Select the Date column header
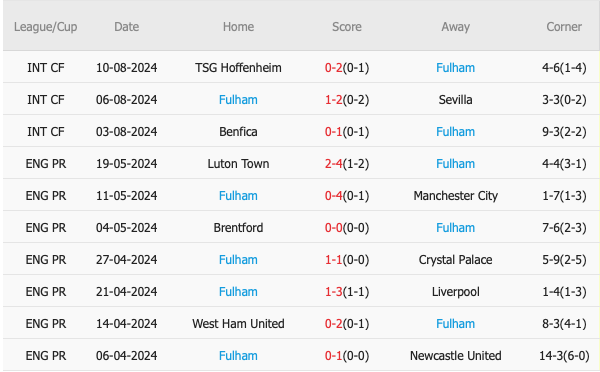 [127, 27]
